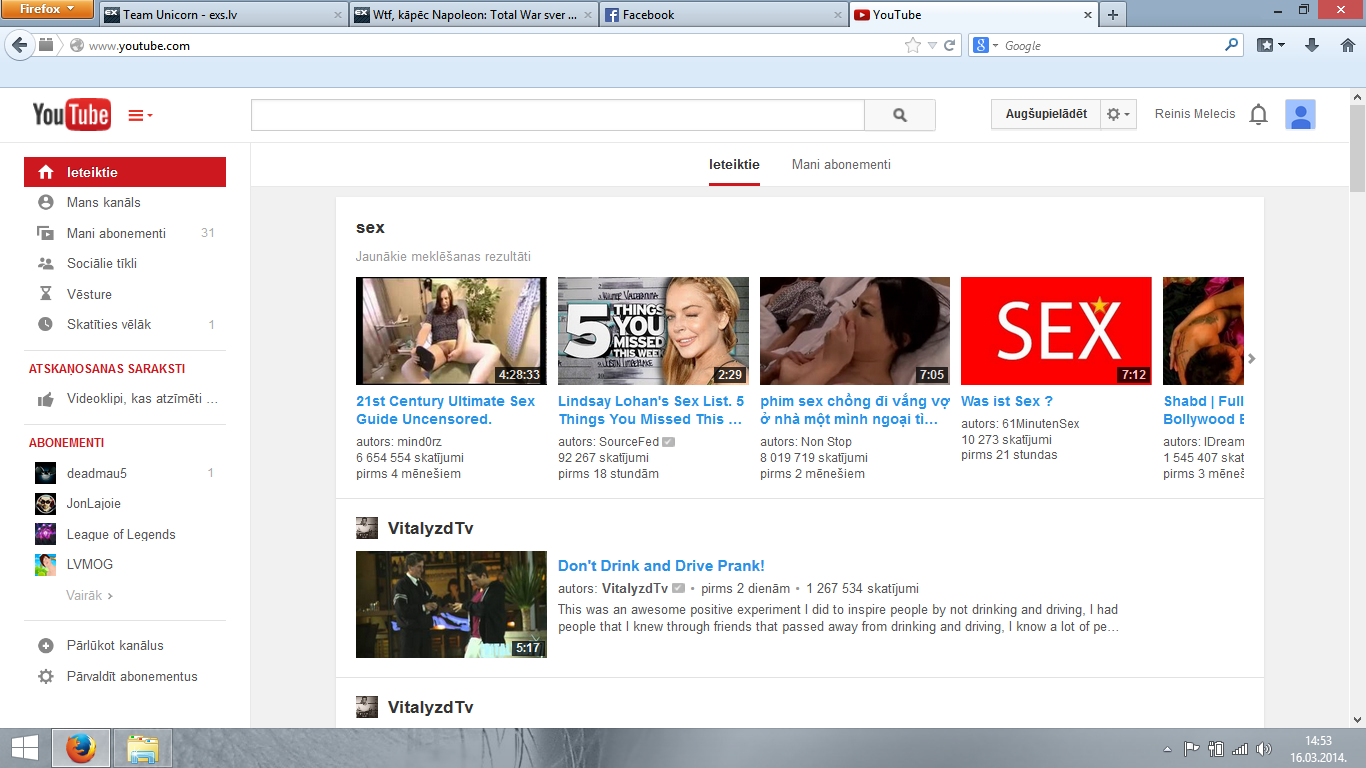Viewport: 1366px width, 768px height.
Task: Click the YouTube search magnifier button
Action: pyautogui.click(x=900, y=115)
